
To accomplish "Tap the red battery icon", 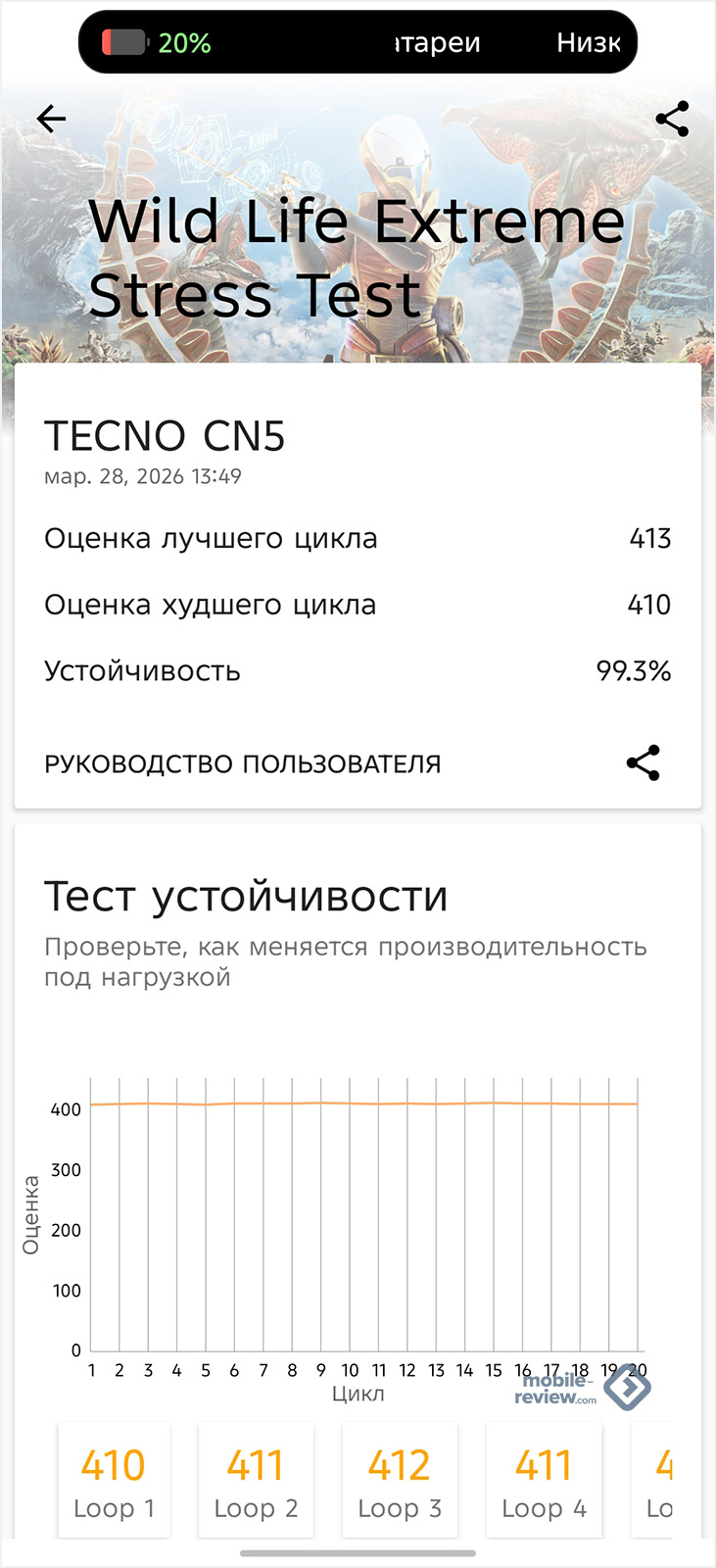I will point(123,43).
